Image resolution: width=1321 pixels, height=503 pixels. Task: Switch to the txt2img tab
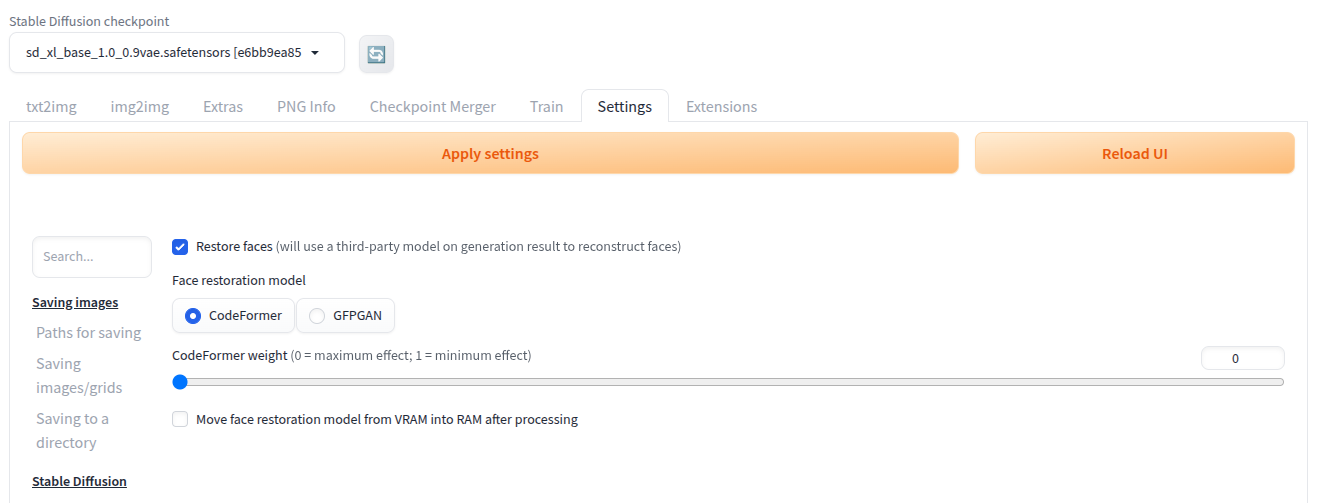point(51,106)
